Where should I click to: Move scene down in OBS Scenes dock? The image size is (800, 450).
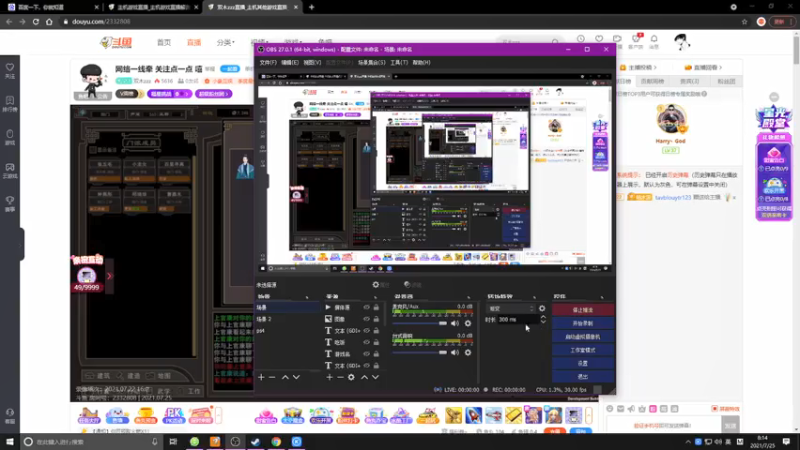[296, 377]
